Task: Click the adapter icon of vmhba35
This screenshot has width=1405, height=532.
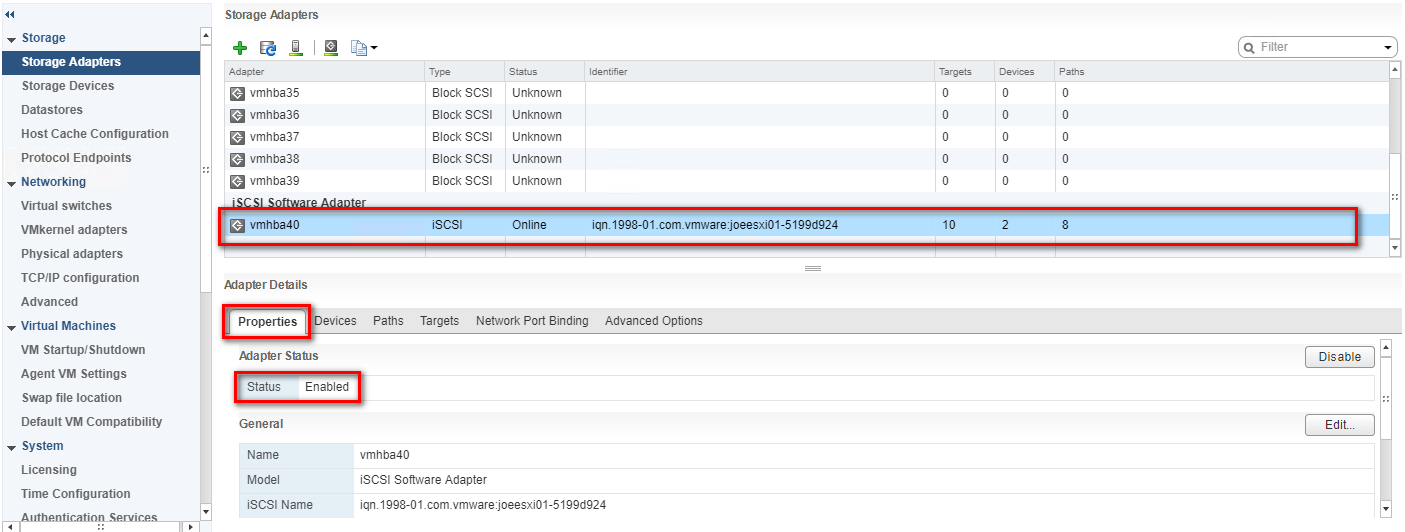Action: [x=237, y=93]
